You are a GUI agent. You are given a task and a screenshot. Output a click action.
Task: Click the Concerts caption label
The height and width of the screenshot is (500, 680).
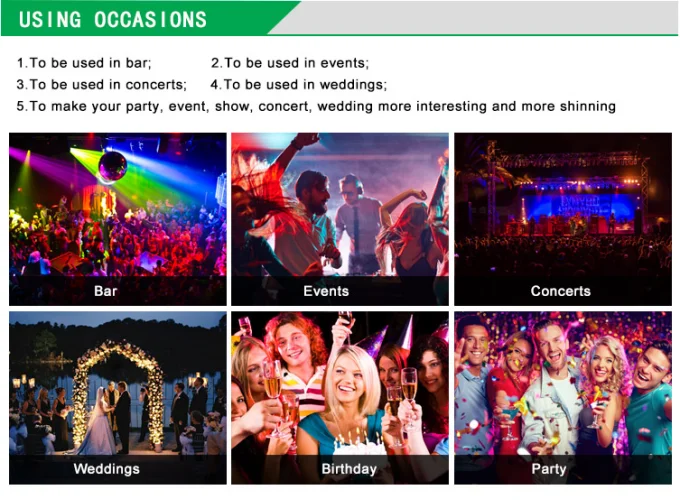tap(560, 291)
